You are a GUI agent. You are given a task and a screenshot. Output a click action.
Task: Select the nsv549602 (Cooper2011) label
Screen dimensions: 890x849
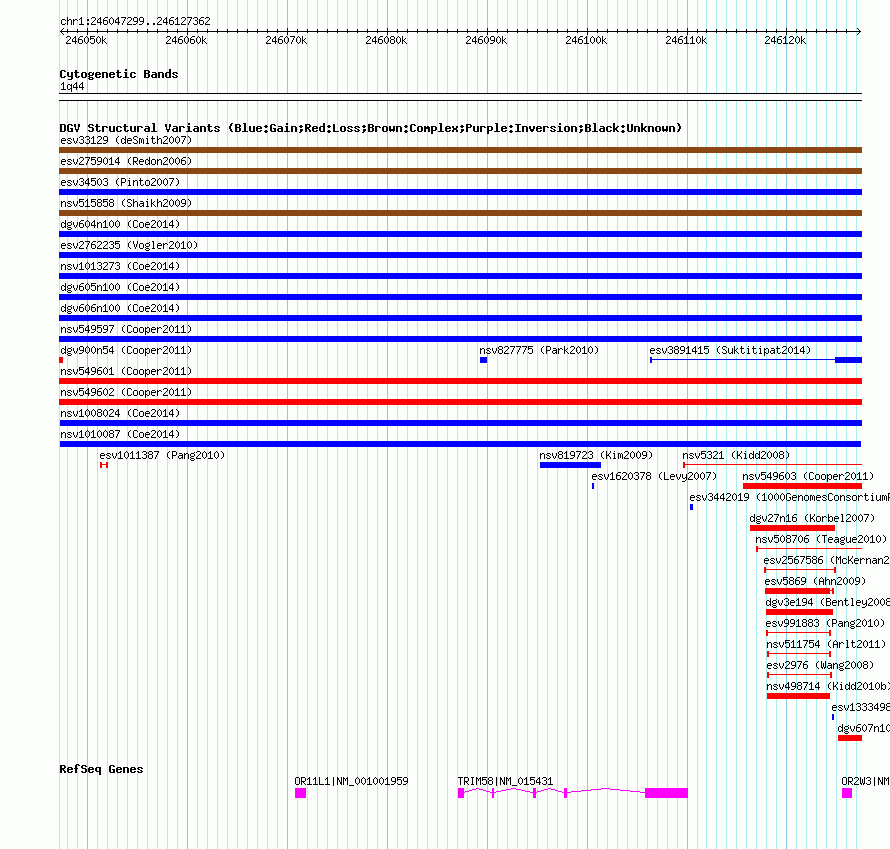[126, 392]
